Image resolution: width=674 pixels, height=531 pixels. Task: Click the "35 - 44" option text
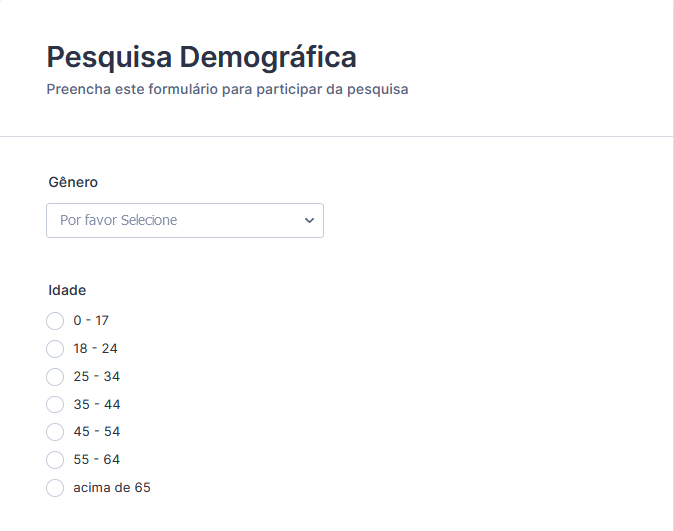(x=96, y=405)
